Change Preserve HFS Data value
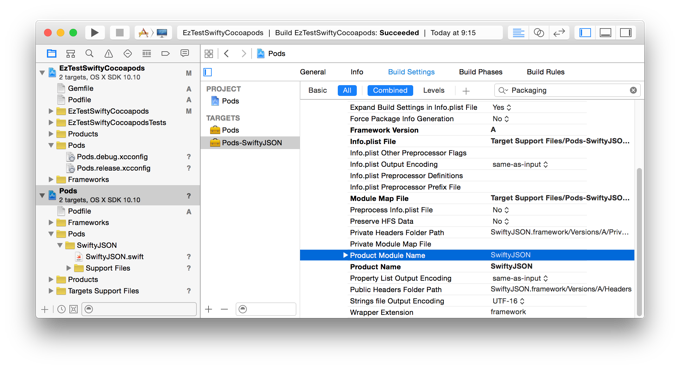 500,221
